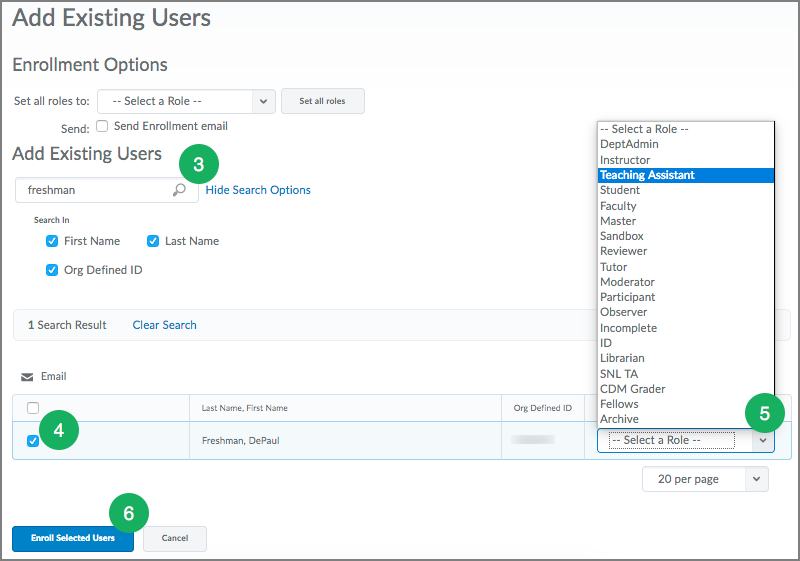This screenshot has width=800, height=561.
Task: Click Enroll Selected Users button
Action: (73, 539)
